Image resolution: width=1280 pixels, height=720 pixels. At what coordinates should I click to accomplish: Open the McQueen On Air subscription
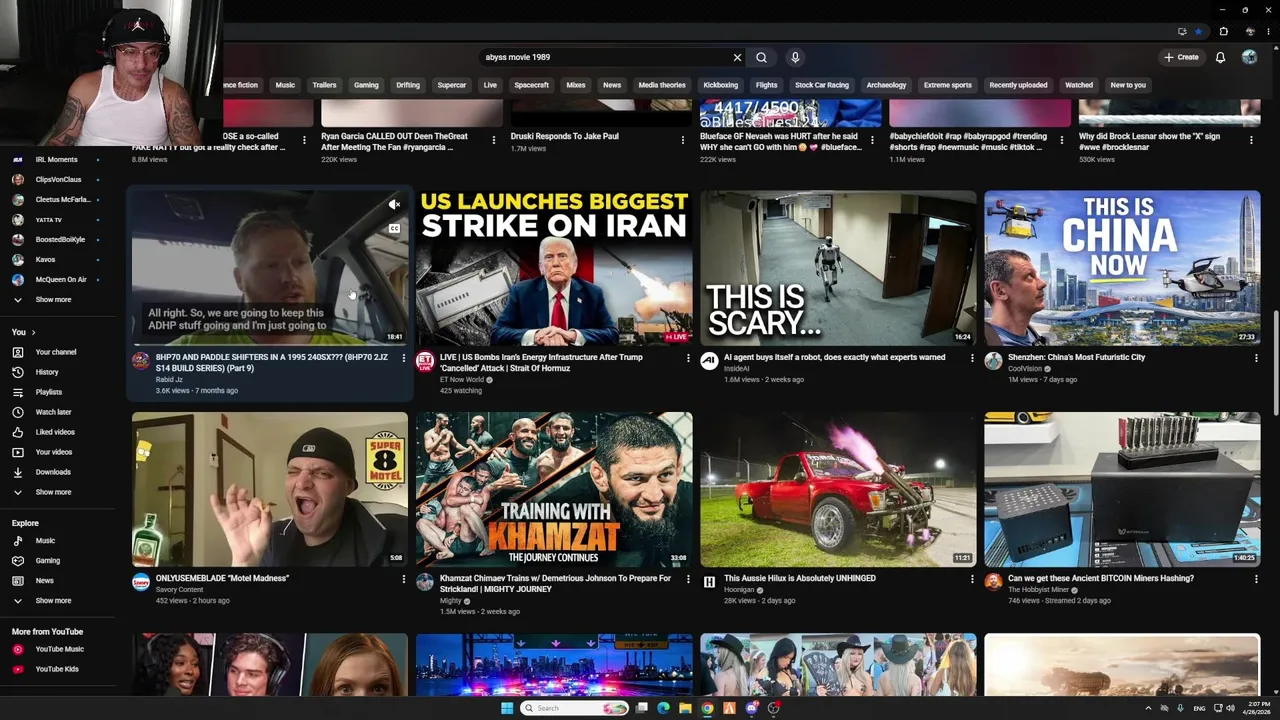click(x=61, y=280)
